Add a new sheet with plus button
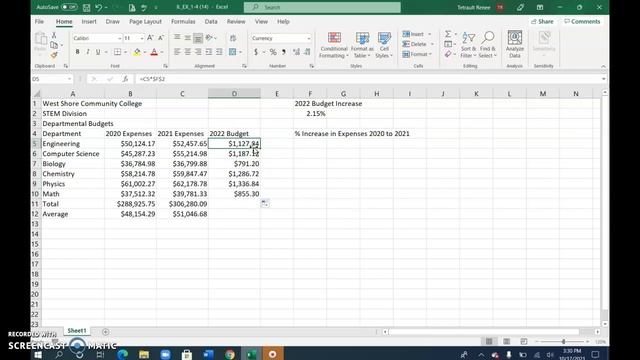640x360 pixels. 105,332
